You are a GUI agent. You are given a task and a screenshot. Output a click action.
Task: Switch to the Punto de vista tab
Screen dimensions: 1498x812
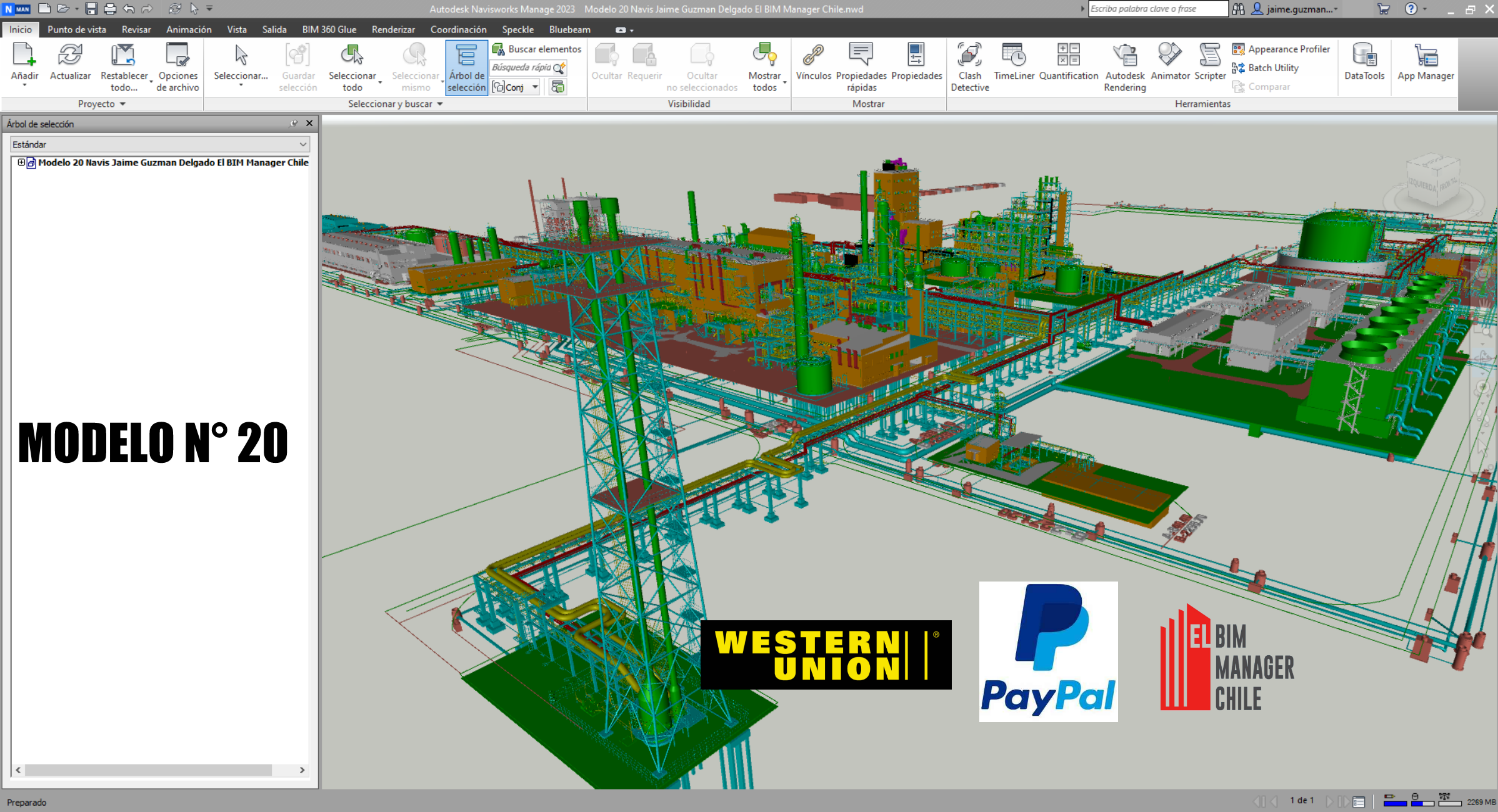pos(76,29)
